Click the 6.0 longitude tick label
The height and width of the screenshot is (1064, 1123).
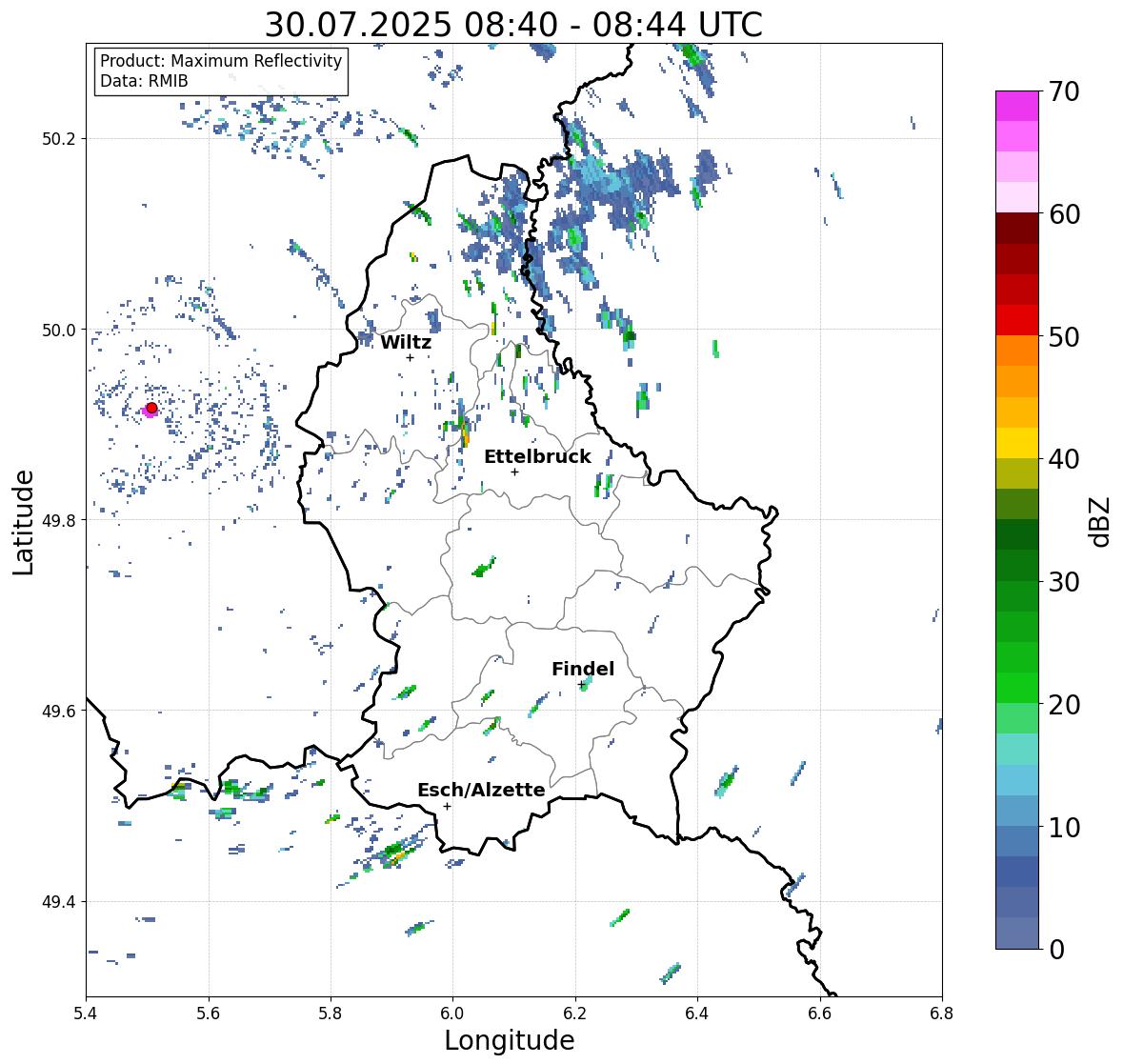coord(452,1014)
